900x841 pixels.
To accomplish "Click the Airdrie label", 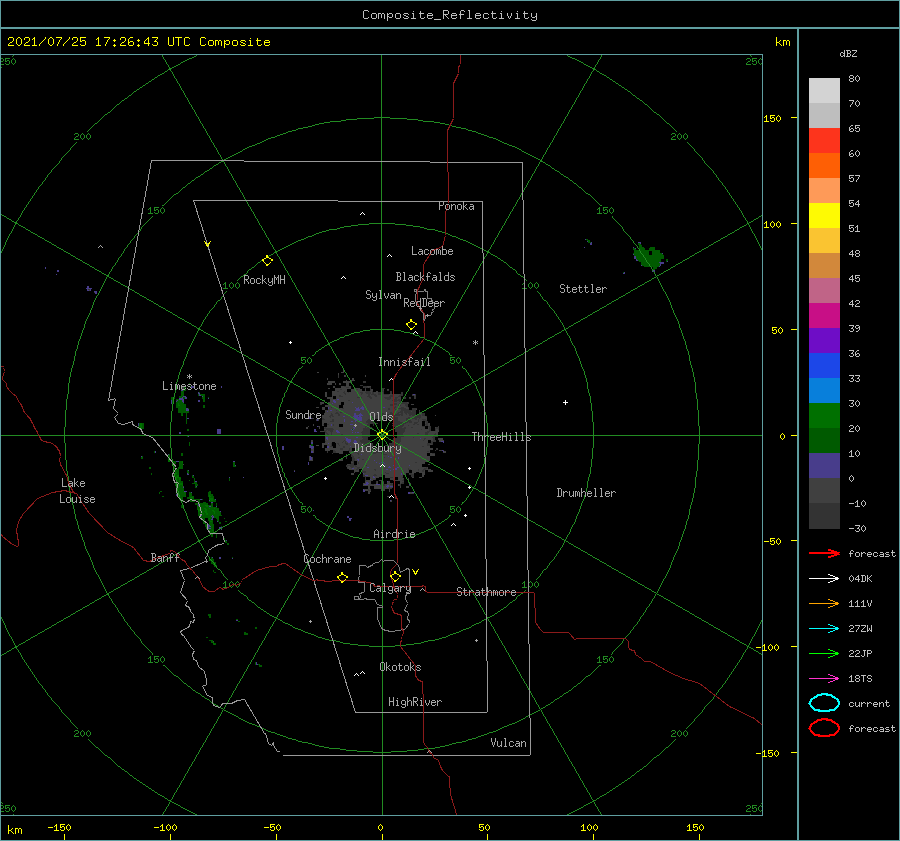I will (394, 534).
